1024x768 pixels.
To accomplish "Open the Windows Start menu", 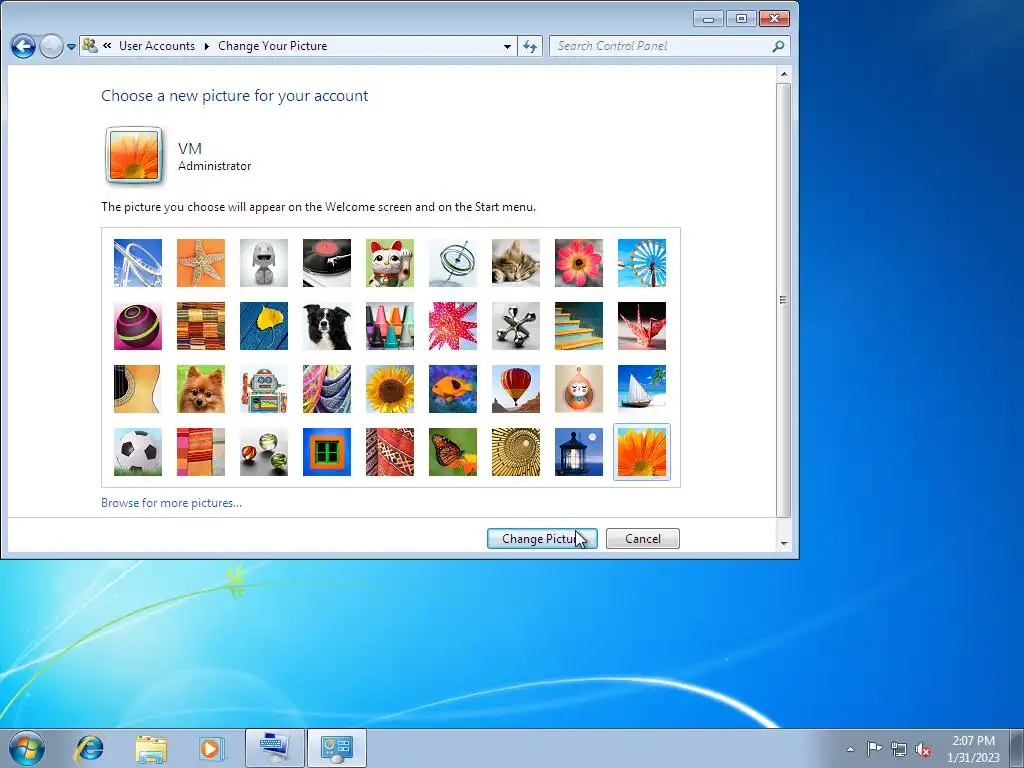I will coord(27,748).
